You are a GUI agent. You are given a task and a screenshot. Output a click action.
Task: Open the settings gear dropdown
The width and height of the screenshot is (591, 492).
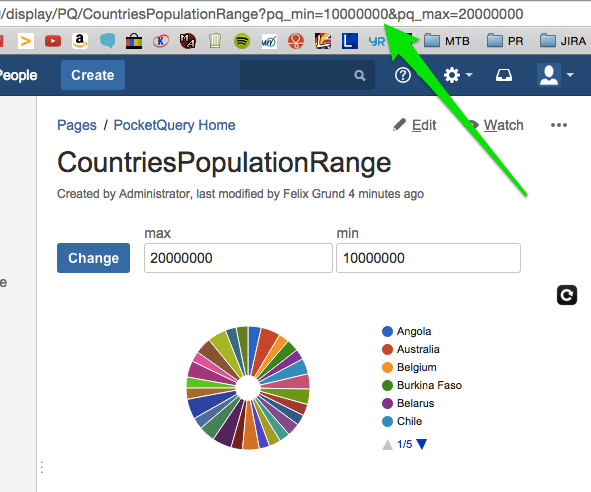tap(458, 75)
